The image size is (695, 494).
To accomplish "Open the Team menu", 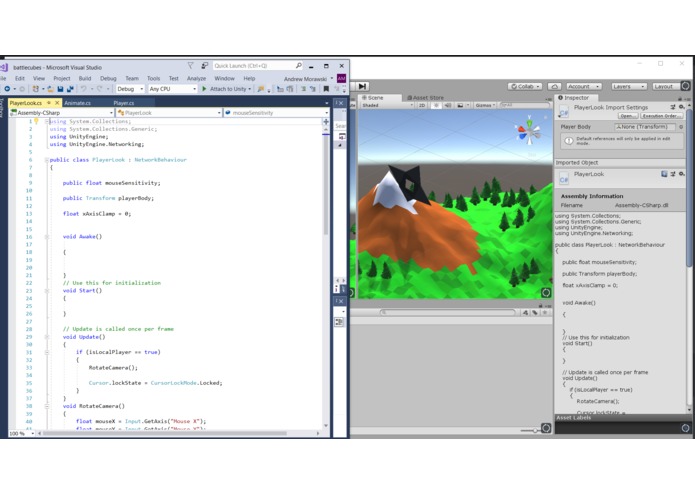I will pos(132,78).
